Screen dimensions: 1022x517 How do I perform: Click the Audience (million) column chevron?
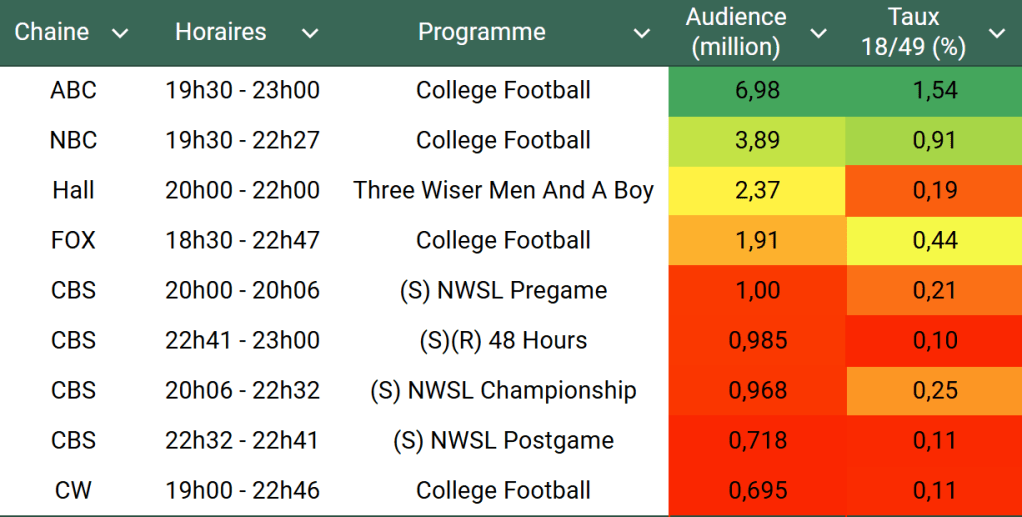click(x=818, y=33)
